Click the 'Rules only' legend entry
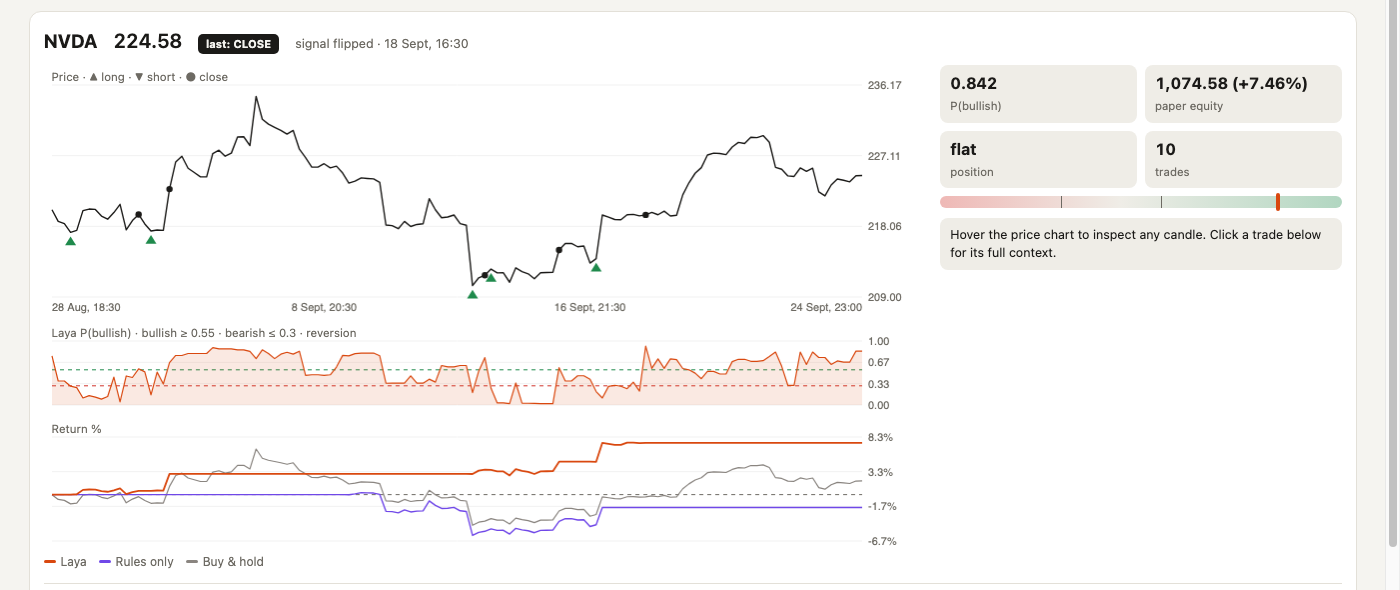The image size is (1400, 590). [x=136, y=562]
